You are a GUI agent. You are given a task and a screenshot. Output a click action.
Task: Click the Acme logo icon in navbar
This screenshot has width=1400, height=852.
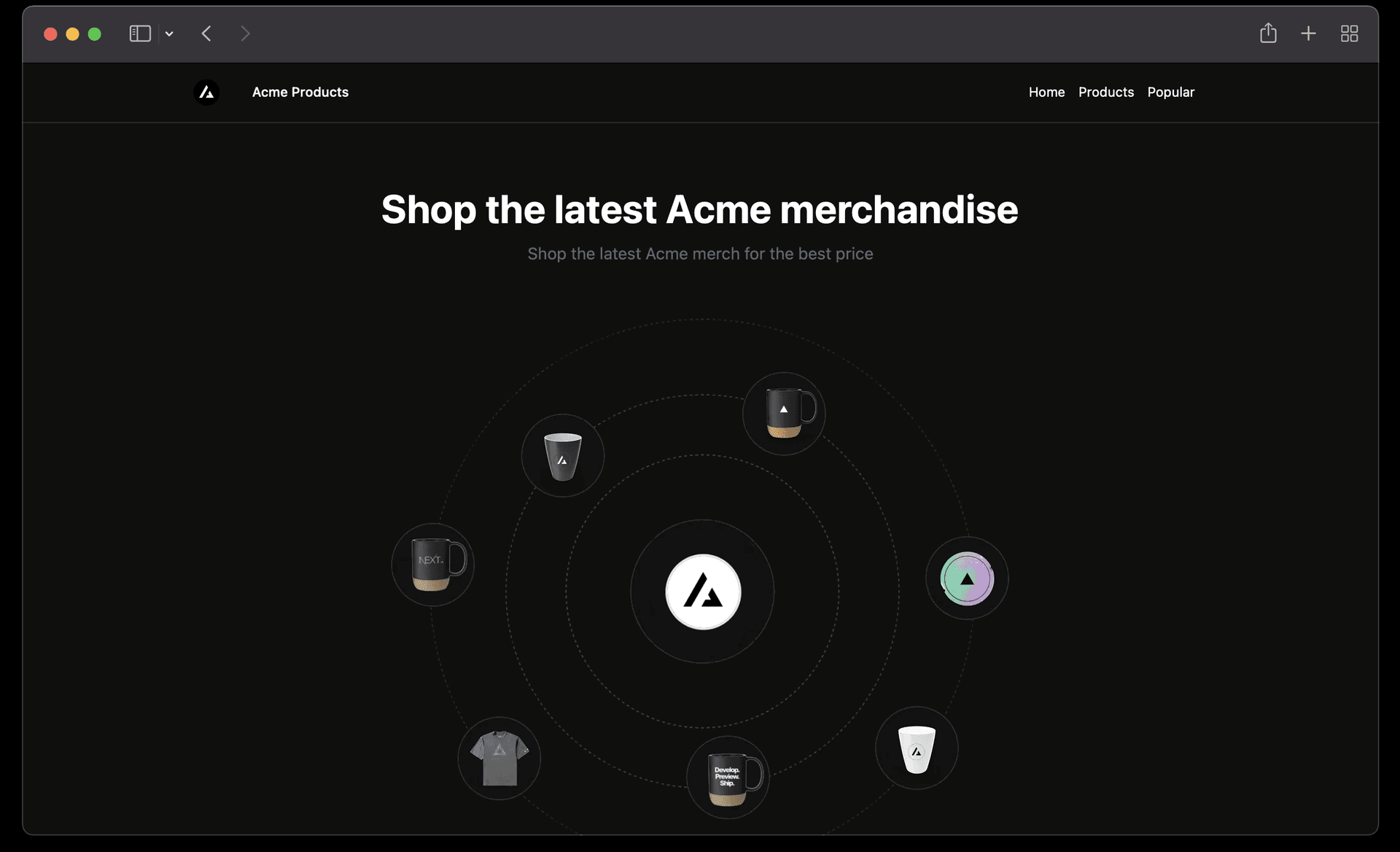click(x=205, y=91)
